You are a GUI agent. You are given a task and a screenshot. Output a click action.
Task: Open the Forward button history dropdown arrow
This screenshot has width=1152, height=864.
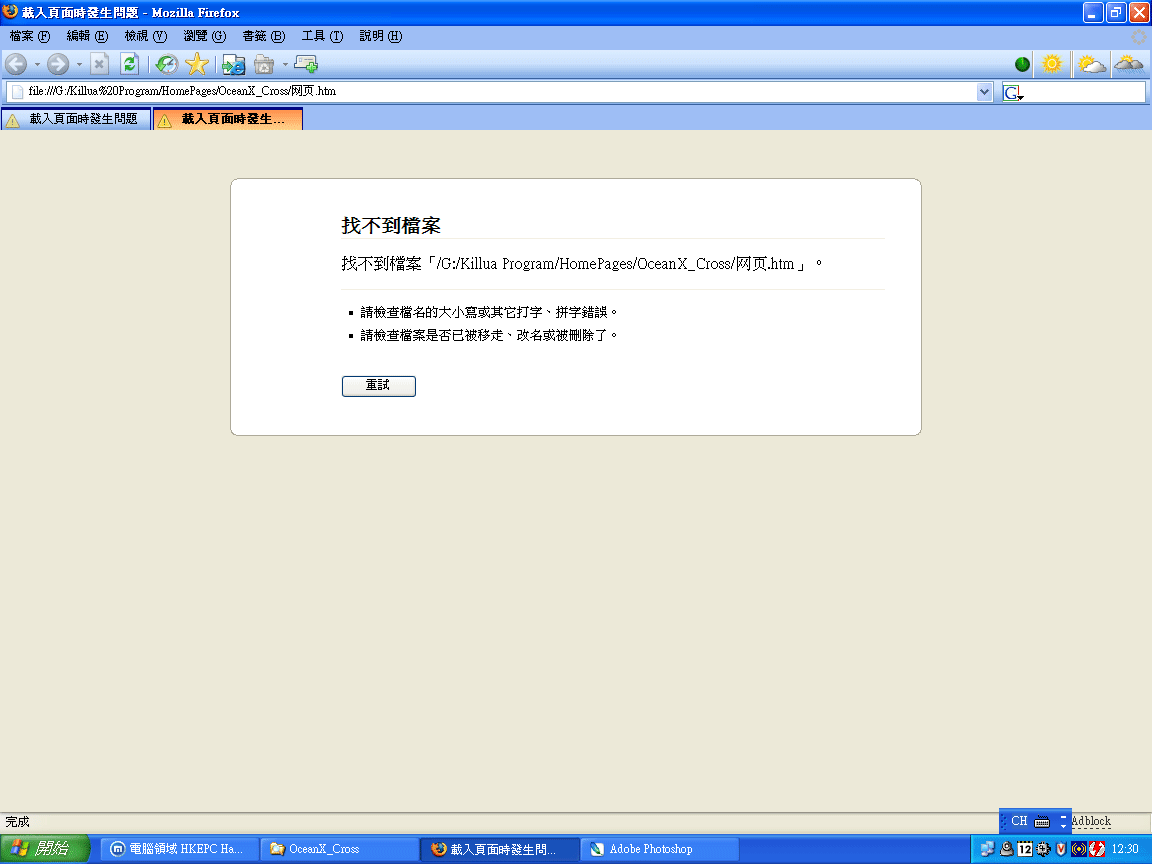(79, 65)
